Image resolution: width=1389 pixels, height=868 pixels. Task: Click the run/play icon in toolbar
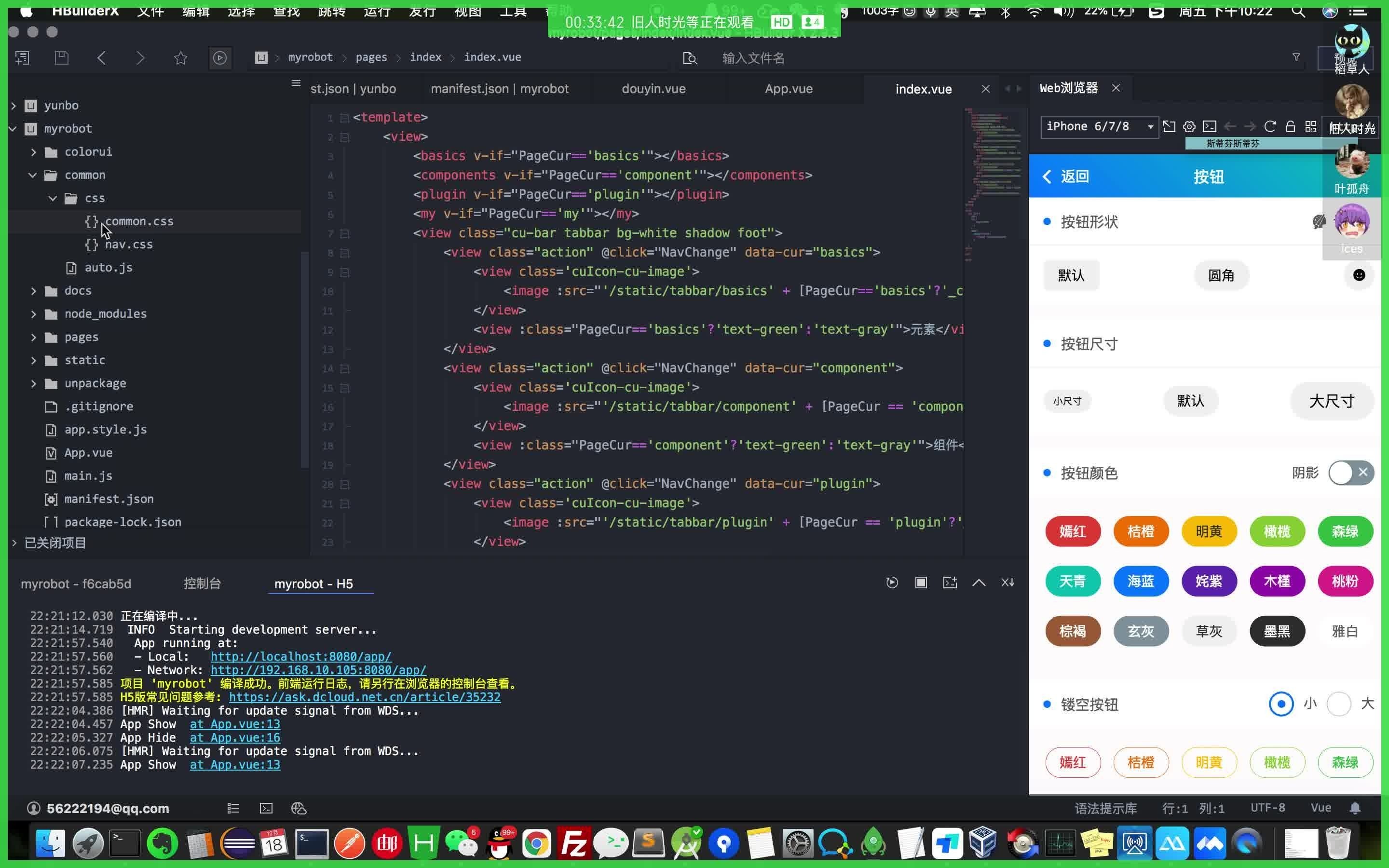tap(220, 57)
